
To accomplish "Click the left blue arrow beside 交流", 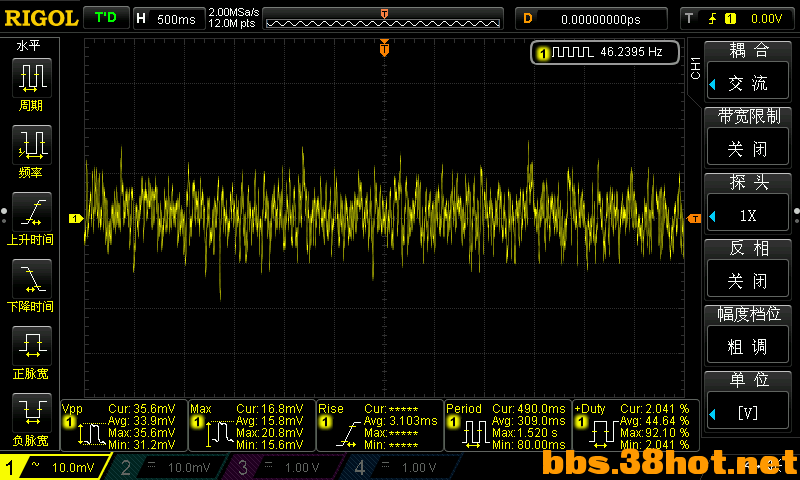I will coord(712,84).
